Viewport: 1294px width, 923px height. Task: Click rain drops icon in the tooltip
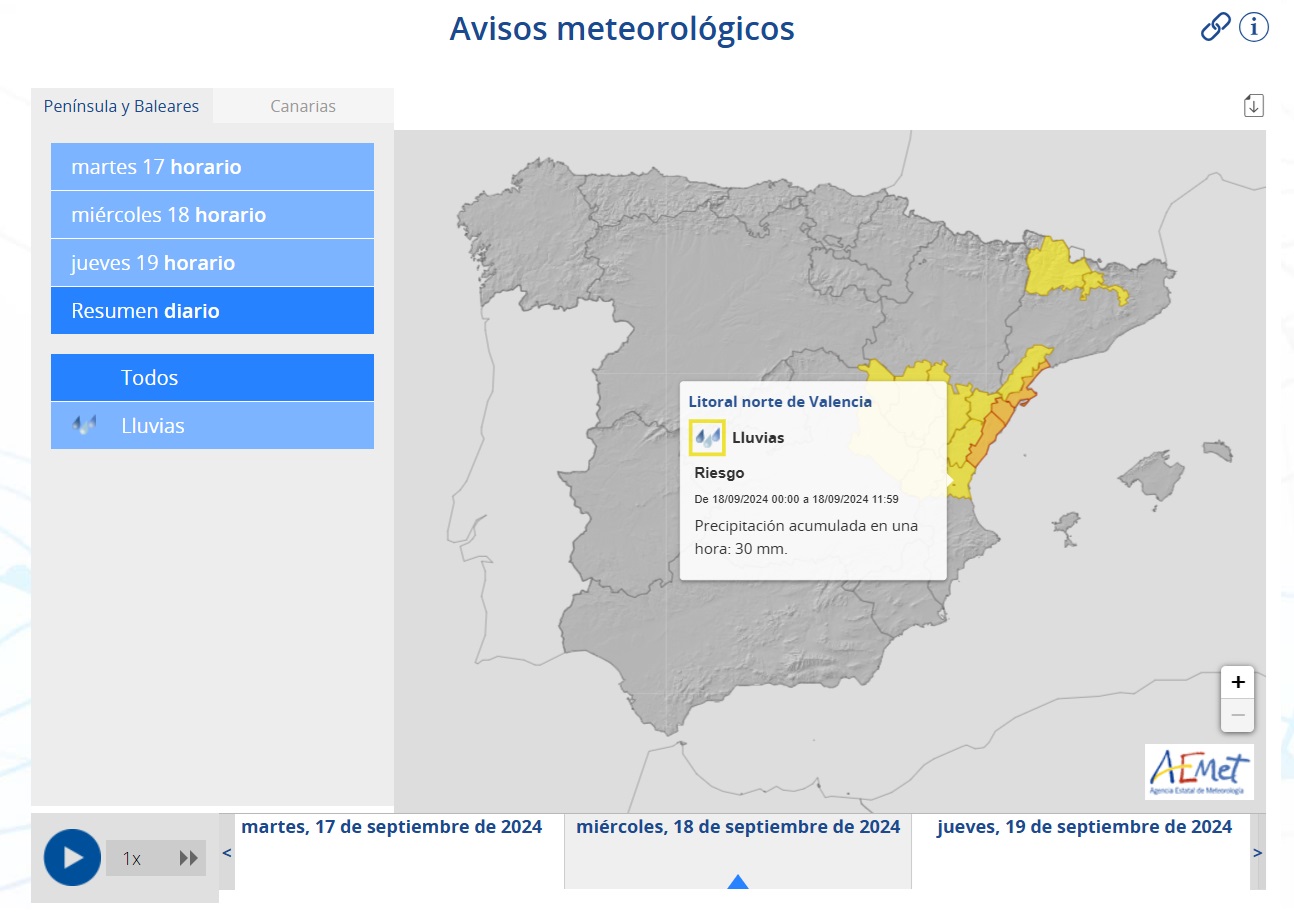click(x=708, y=437)
